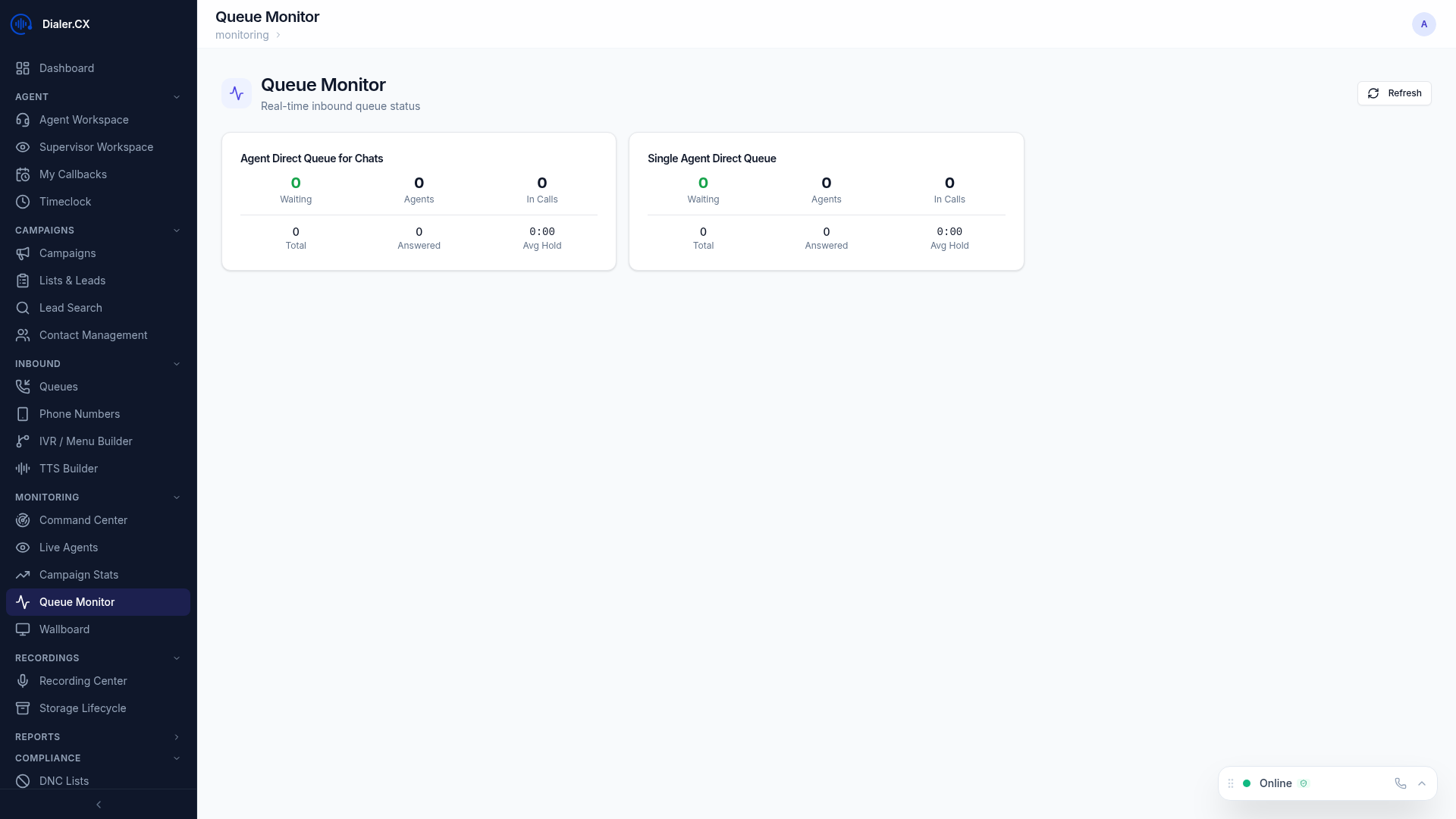
Task: Select the Agent Workspace headset icon
Action: click(23, 120)
